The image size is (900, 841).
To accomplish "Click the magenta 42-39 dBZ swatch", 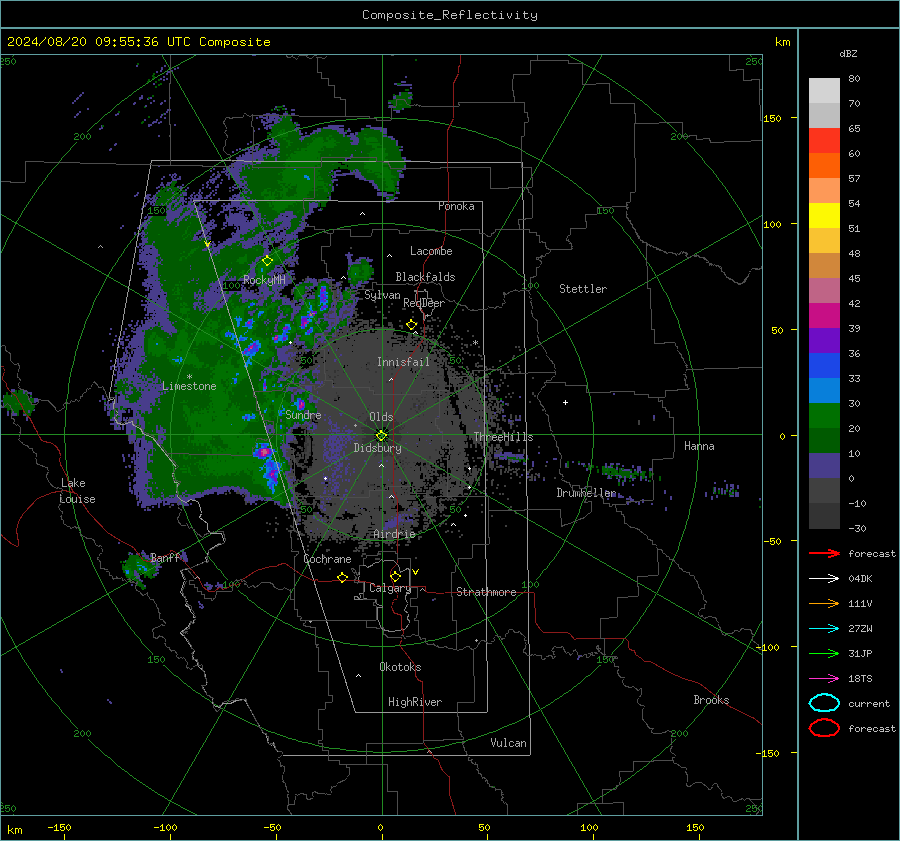I will [x=824, y=316].
